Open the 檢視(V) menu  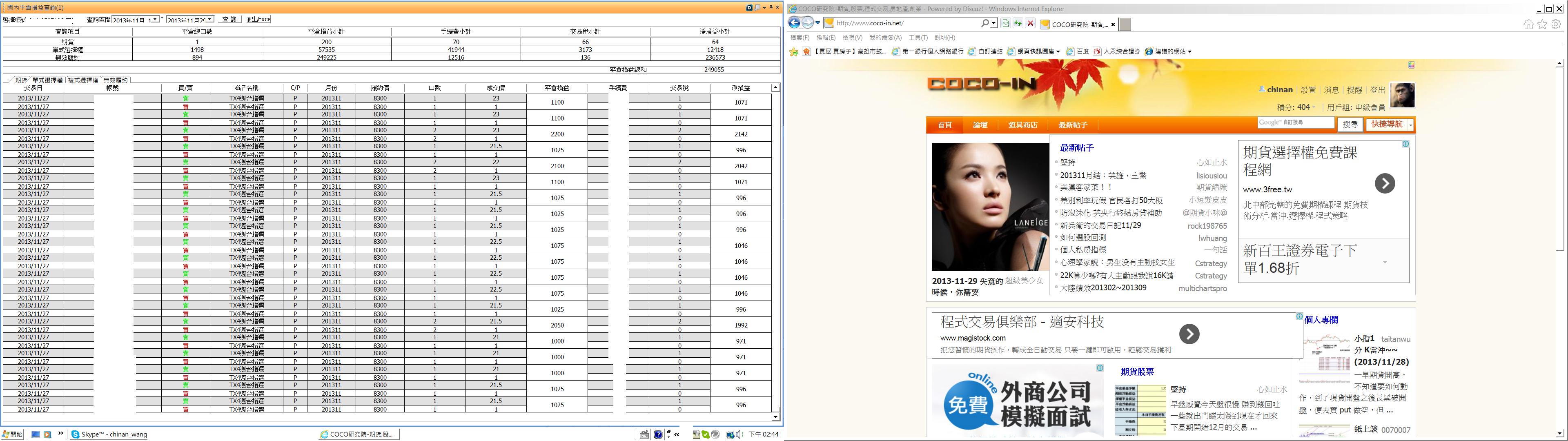click(x=852, y=38)
